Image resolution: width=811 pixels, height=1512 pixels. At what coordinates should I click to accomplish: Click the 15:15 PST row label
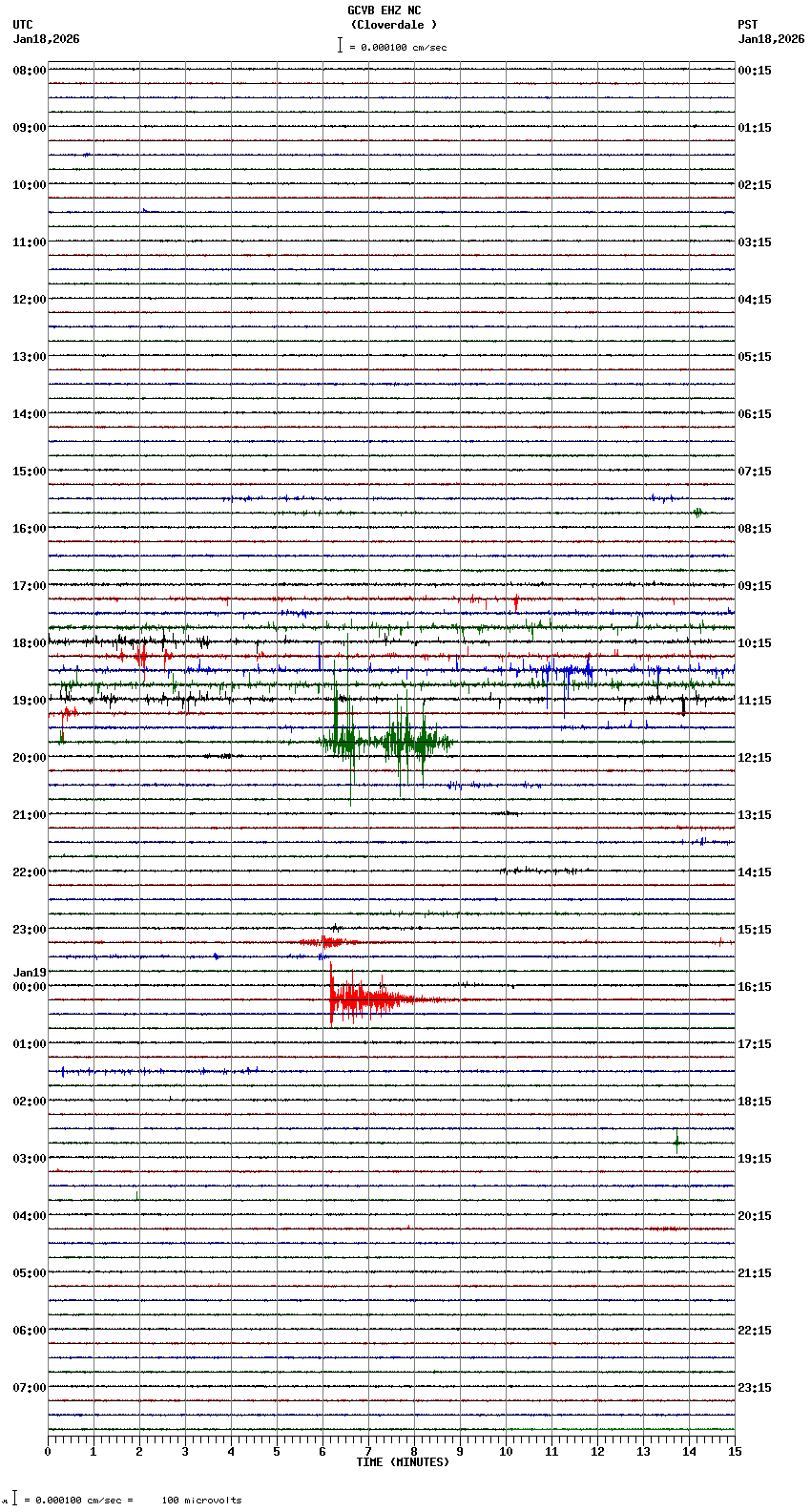[x=755, y=930]
